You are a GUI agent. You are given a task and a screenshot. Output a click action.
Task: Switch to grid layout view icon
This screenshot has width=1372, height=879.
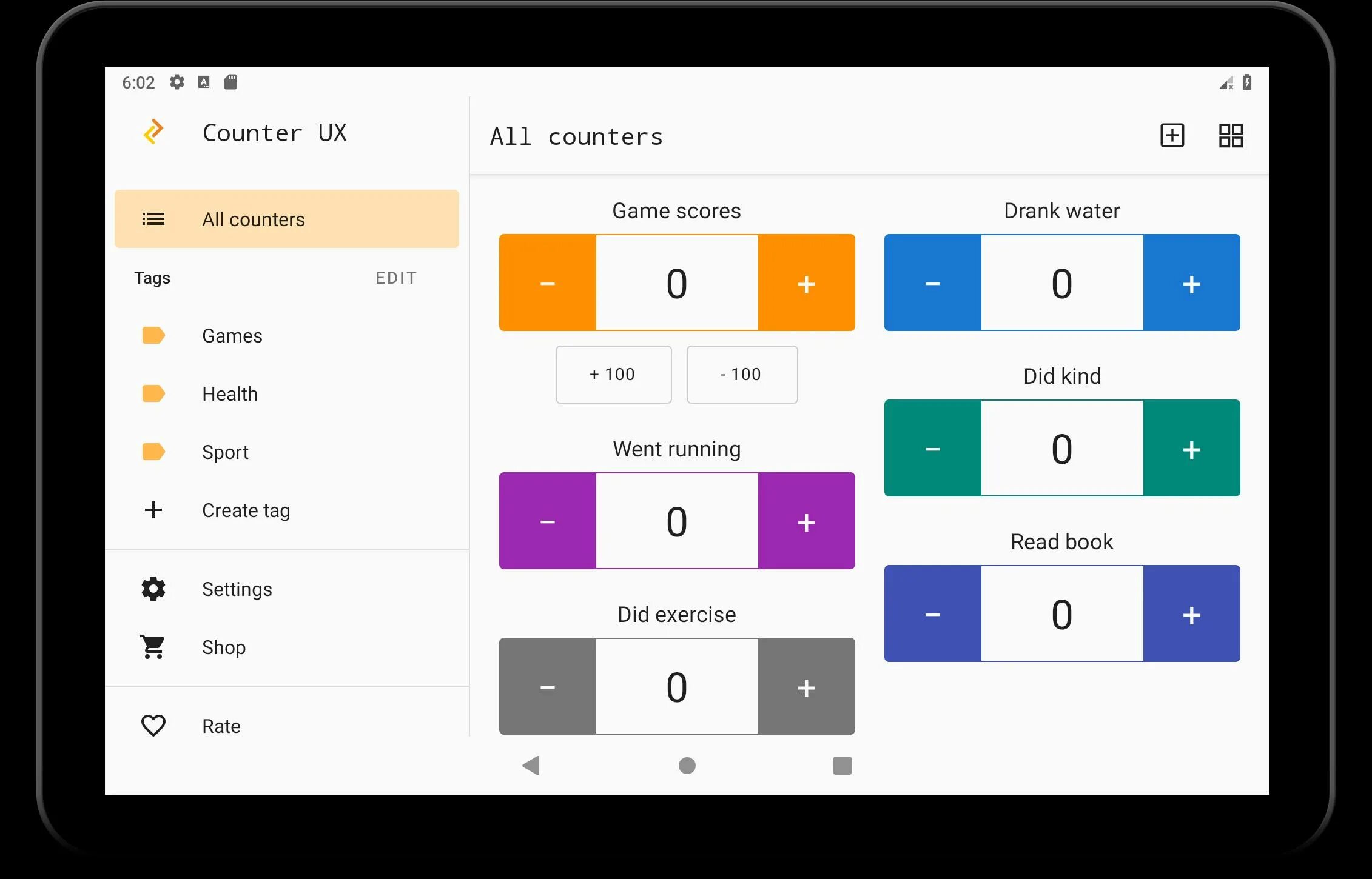[1231, 135]
